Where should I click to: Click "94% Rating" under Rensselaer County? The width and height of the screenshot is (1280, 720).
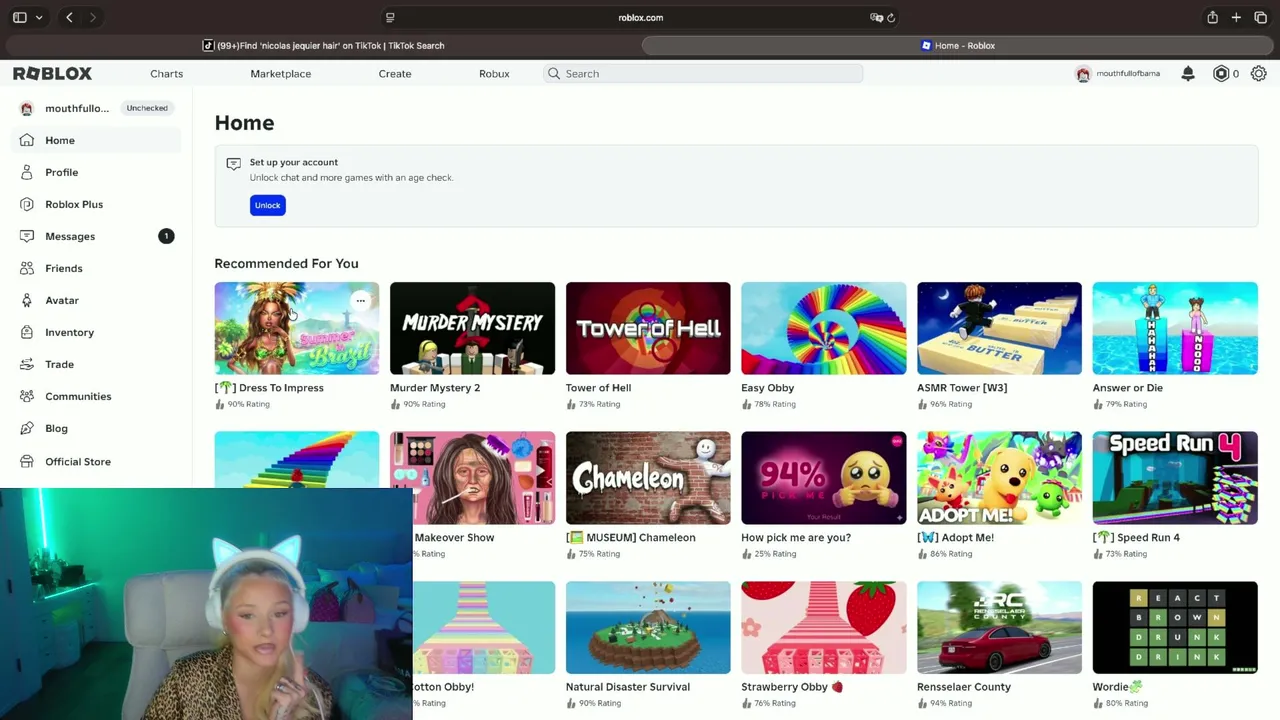pos(951,703)
